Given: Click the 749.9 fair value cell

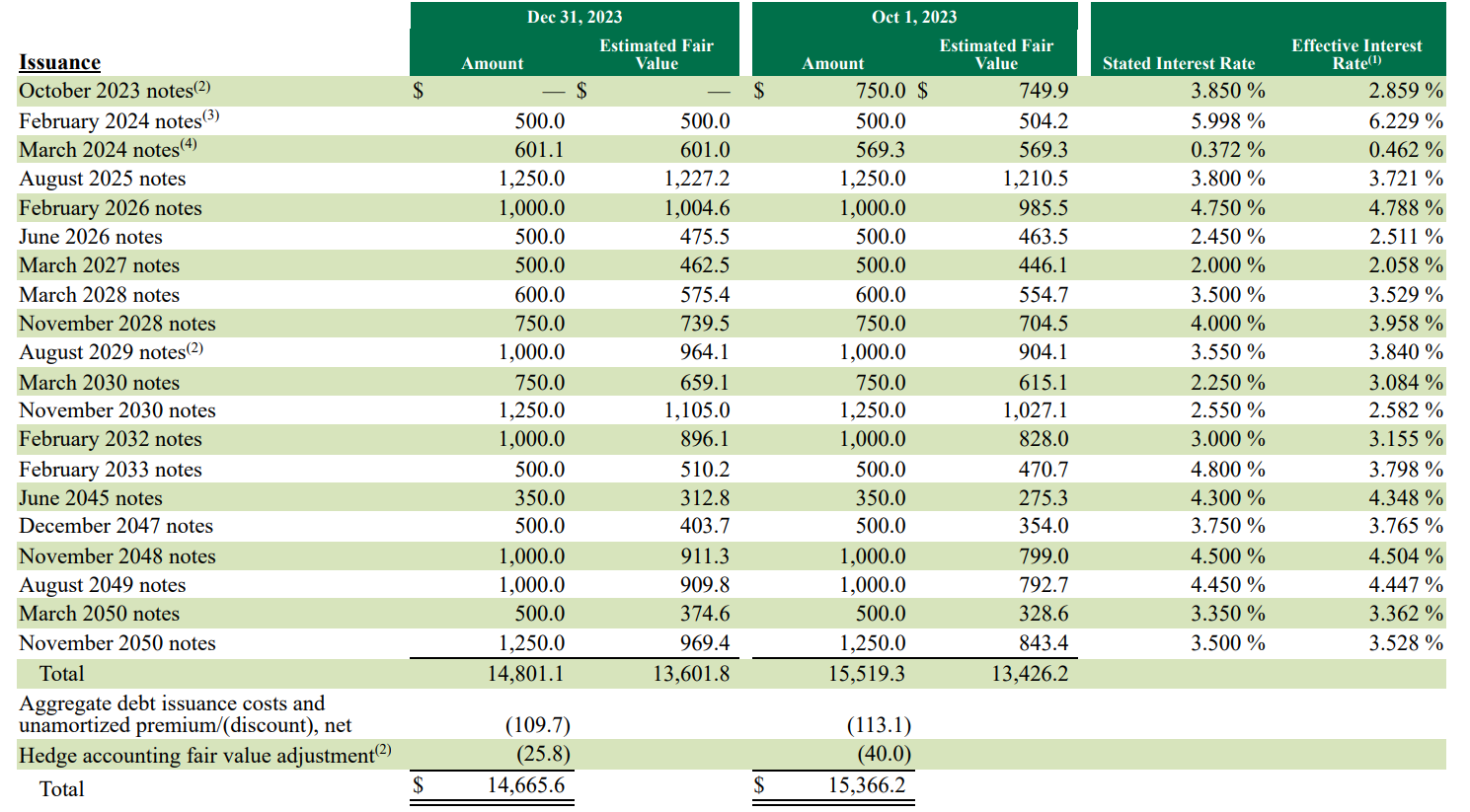Looking at the screenshot, I should pyautogui.click(x=1044, y=90).
